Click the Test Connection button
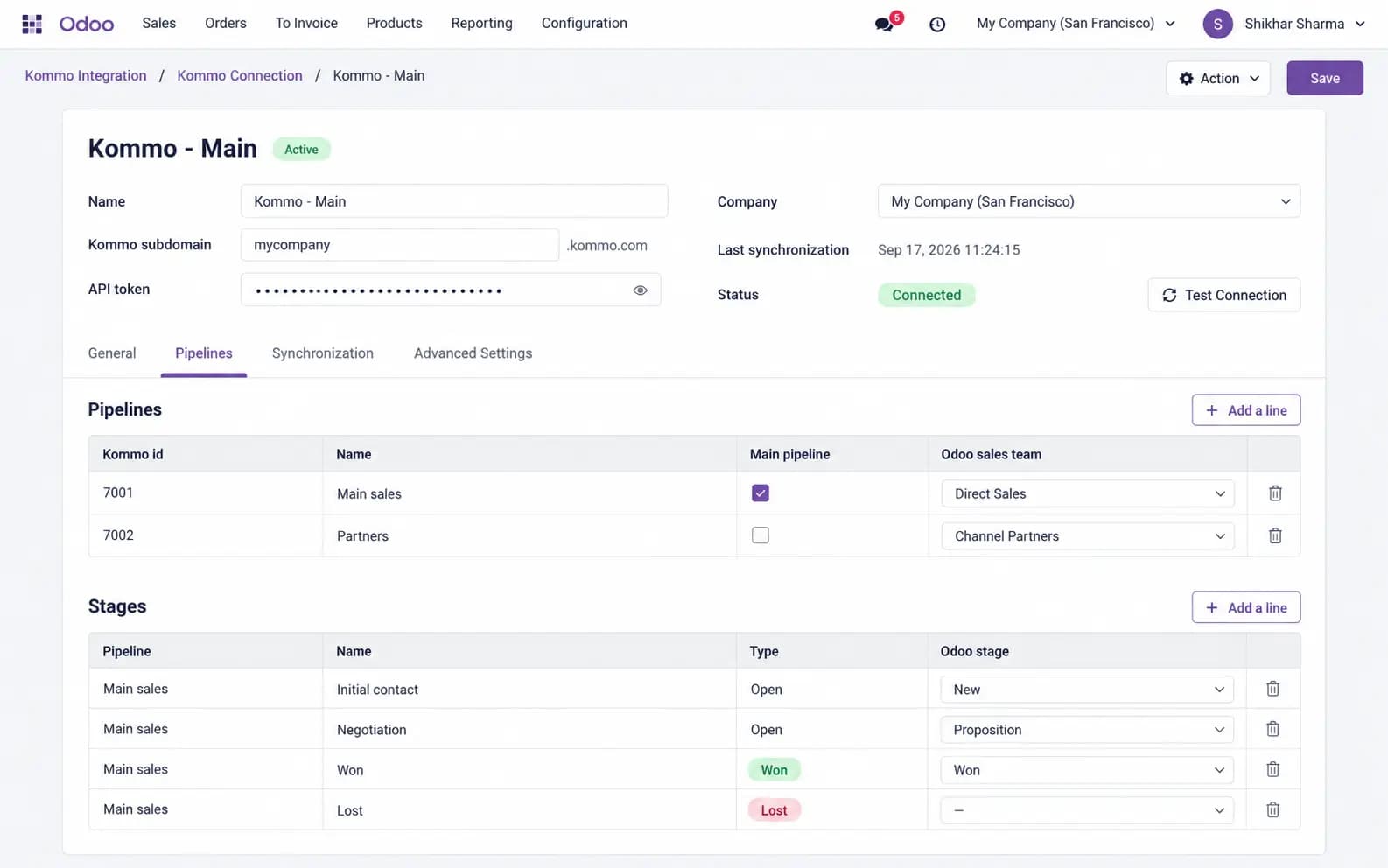This screenshot has width=1388, height=868. 1223,295
